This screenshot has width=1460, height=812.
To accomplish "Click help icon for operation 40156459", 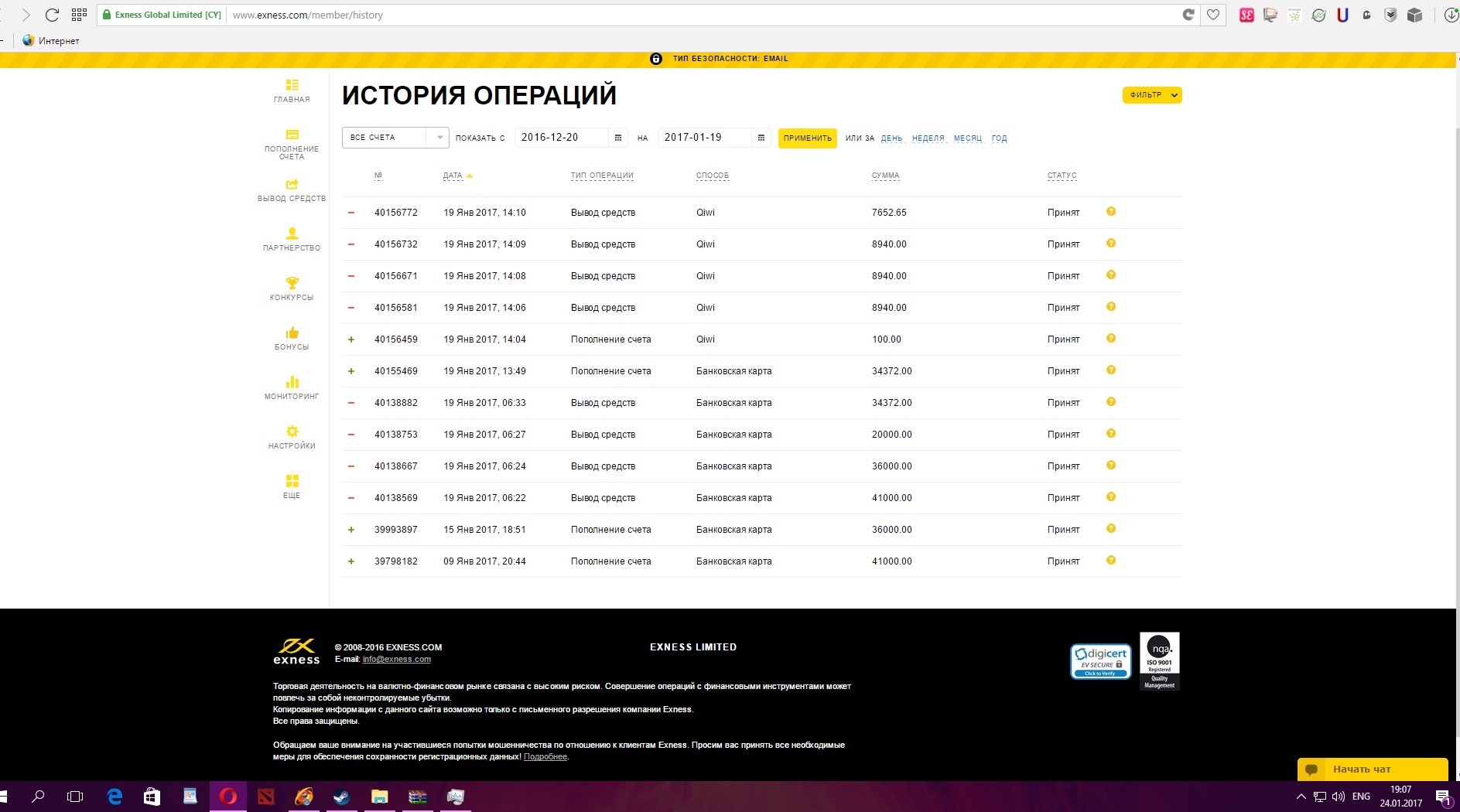I will [x=1111, y=339].
